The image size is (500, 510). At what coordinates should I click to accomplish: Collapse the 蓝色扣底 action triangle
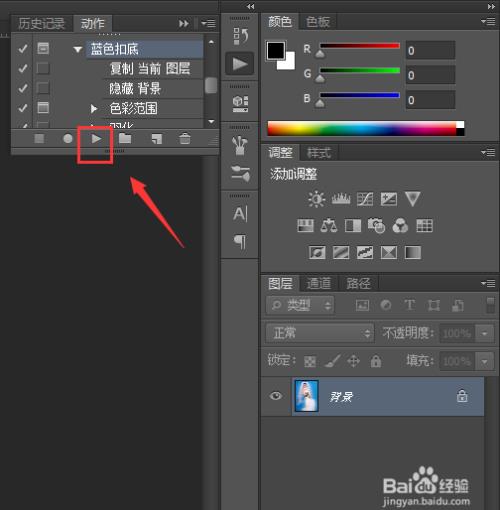coord(78,50)
